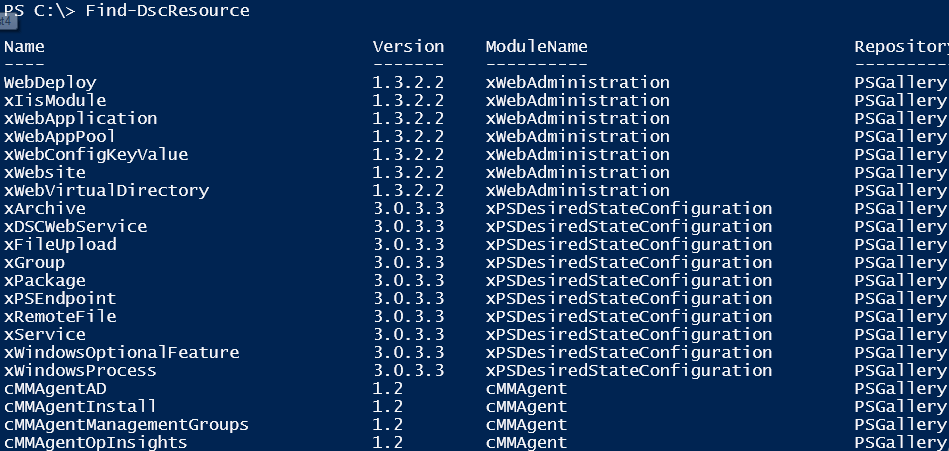Click the version number in the xPackage row
Screen dimensions: 949x451
coord(408,280)
